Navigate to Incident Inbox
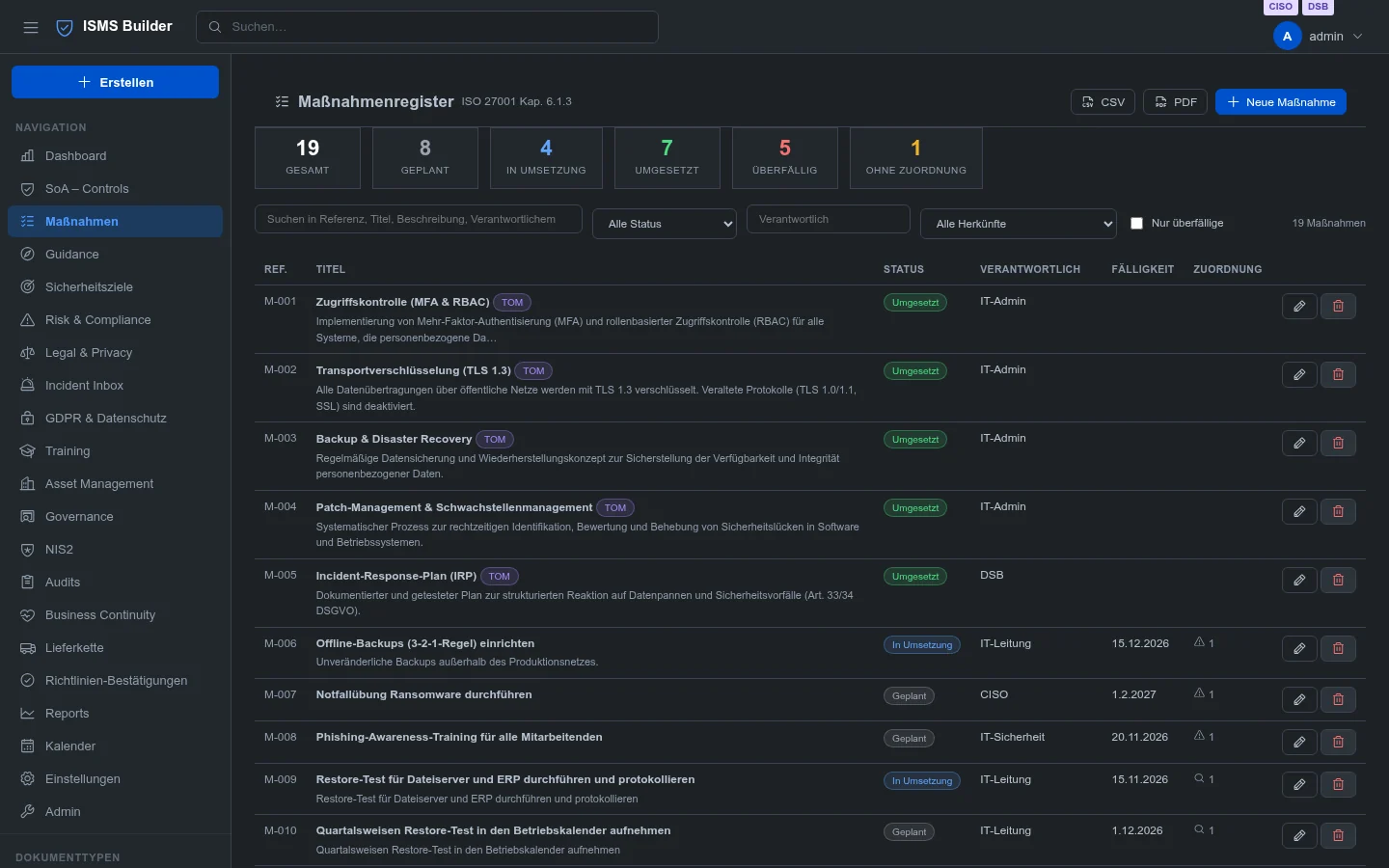Image resolution: width=1389 pixels, height=868 pixels. [x=115, y=386]
